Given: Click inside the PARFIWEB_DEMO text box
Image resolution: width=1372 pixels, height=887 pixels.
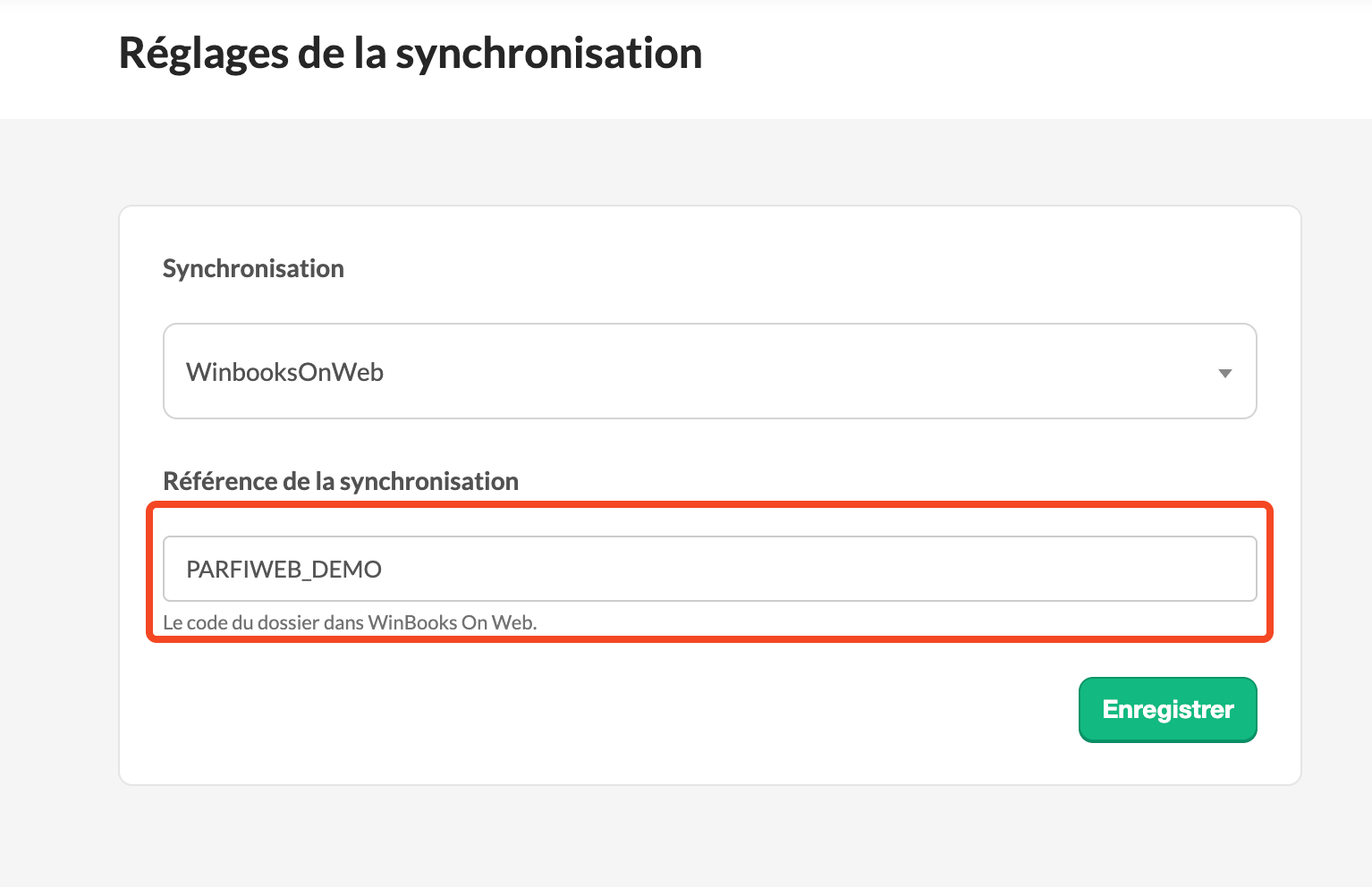Looking at the screenshot, I should point(710,569).
